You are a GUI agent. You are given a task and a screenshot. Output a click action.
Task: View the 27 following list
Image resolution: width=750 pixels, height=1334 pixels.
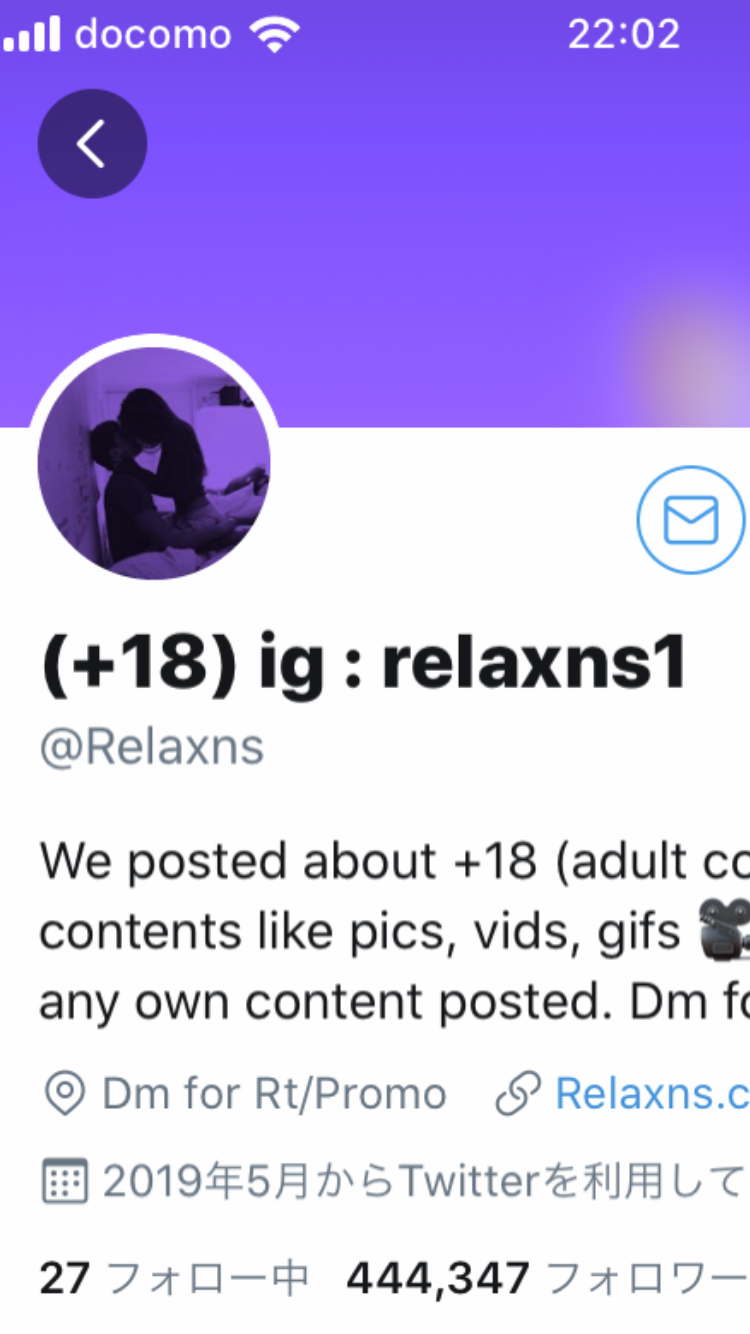tap(174, 1277)
